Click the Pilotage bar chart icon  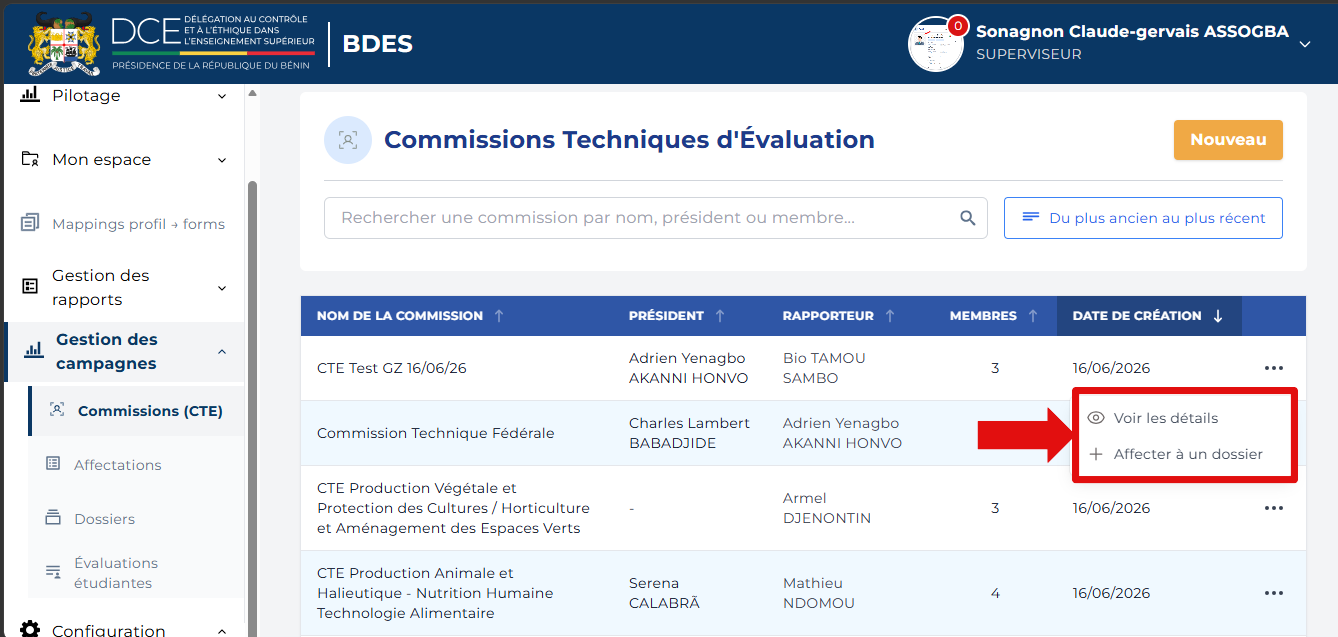pos(30,95)
